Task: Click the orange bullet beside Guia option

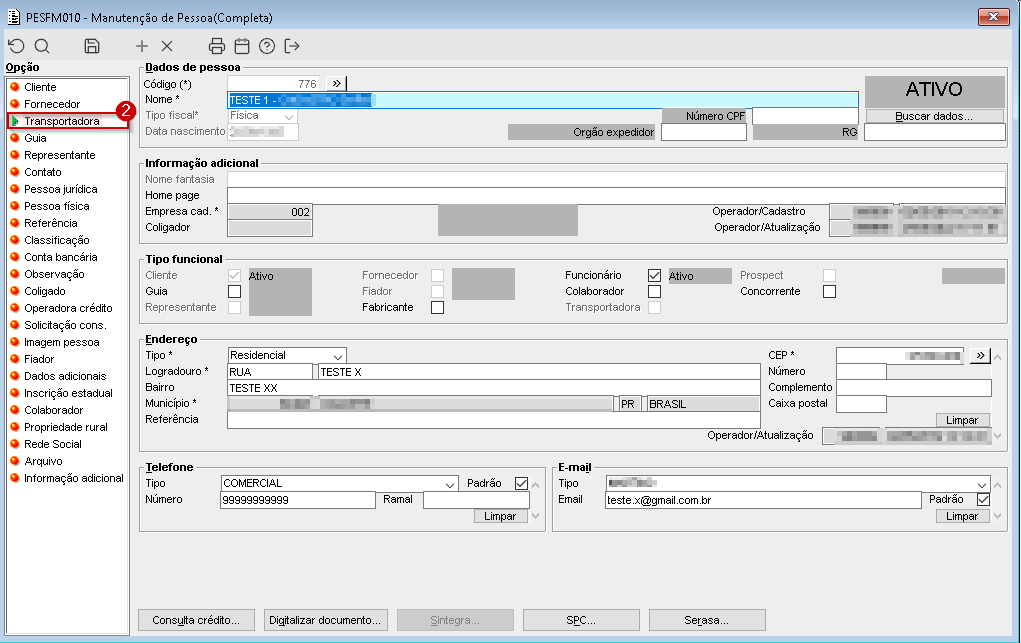Action: tap(15, 137)
